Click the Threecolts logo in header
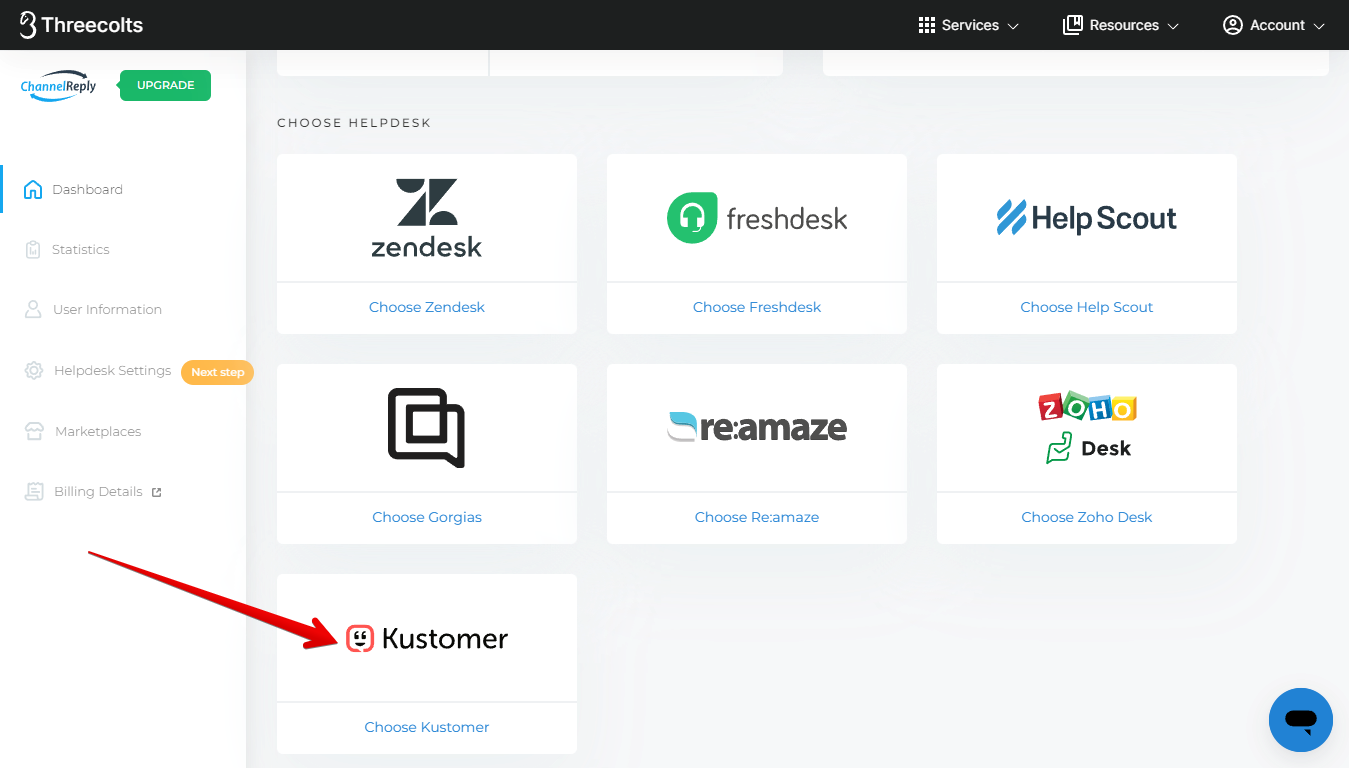 click(81, 25)
